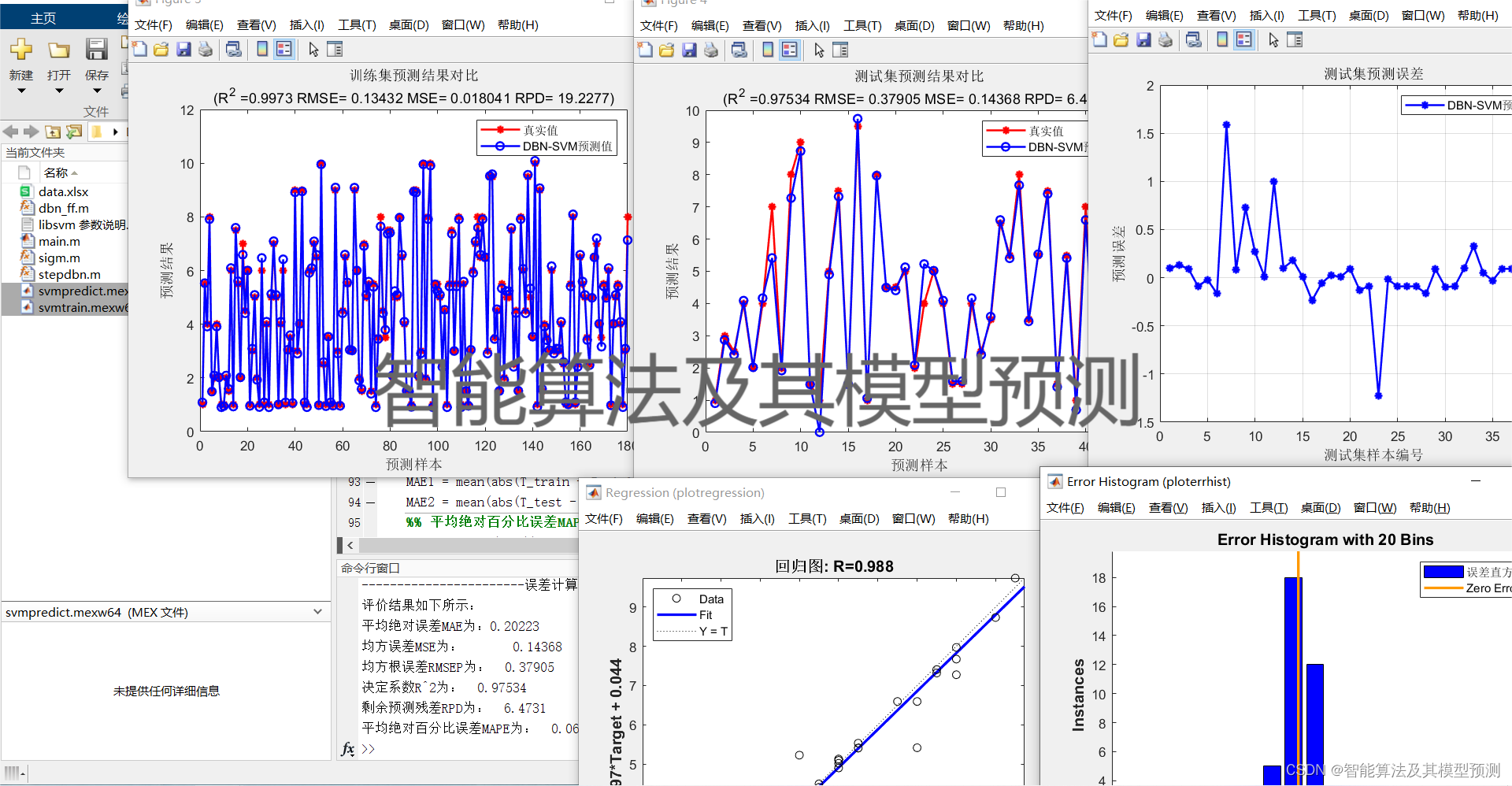Click the Link Plot icon on Figure 3 toolbar
This screenshot has width=1512, height=786.
pyautogui.click(x=233, y=49)
